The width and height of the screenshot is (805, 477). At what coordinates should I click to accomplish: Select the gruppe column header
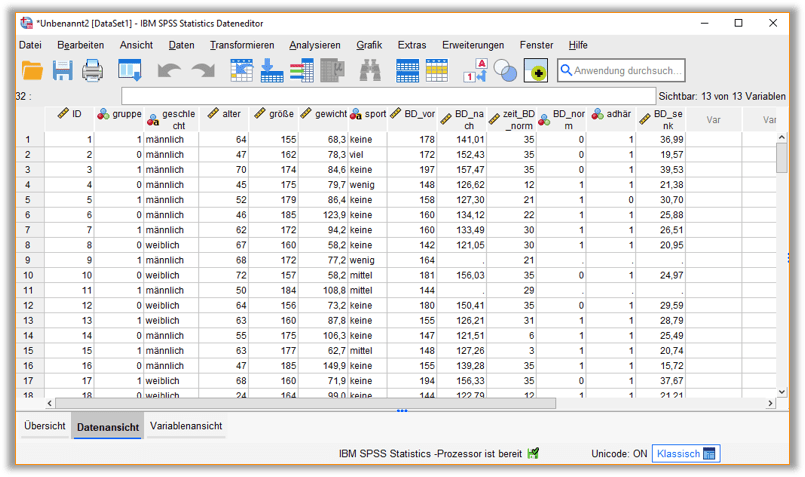coord(120,120)
